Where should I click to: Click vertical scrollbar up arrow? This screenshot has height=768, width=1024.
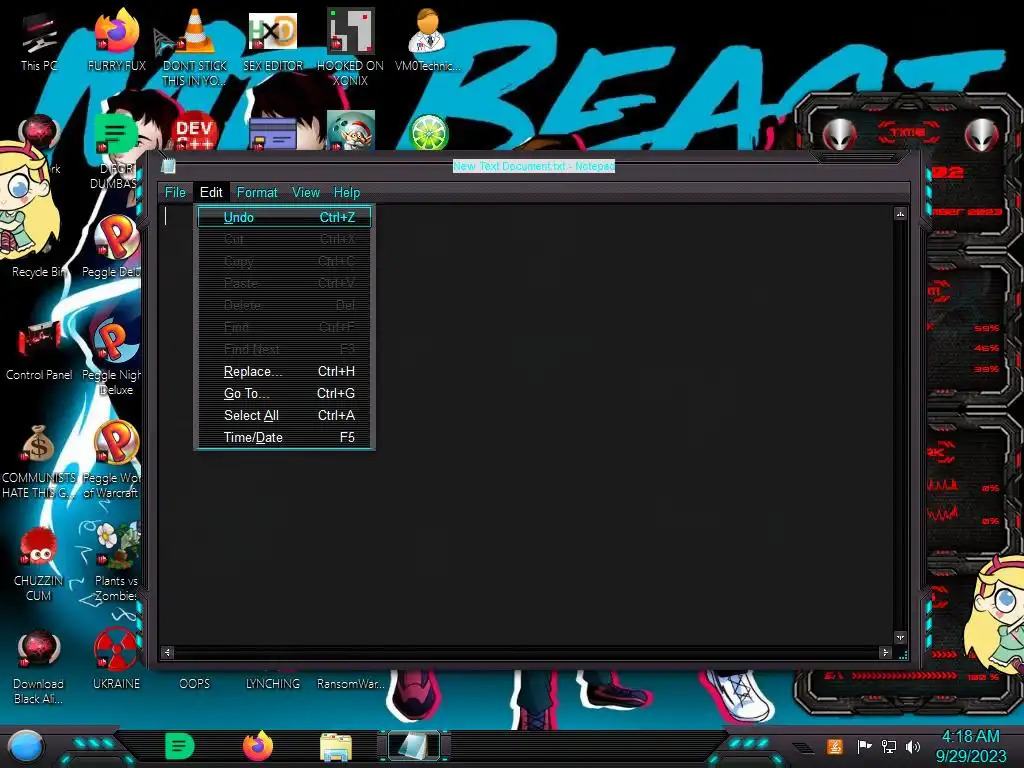click(x=901, y=214)
